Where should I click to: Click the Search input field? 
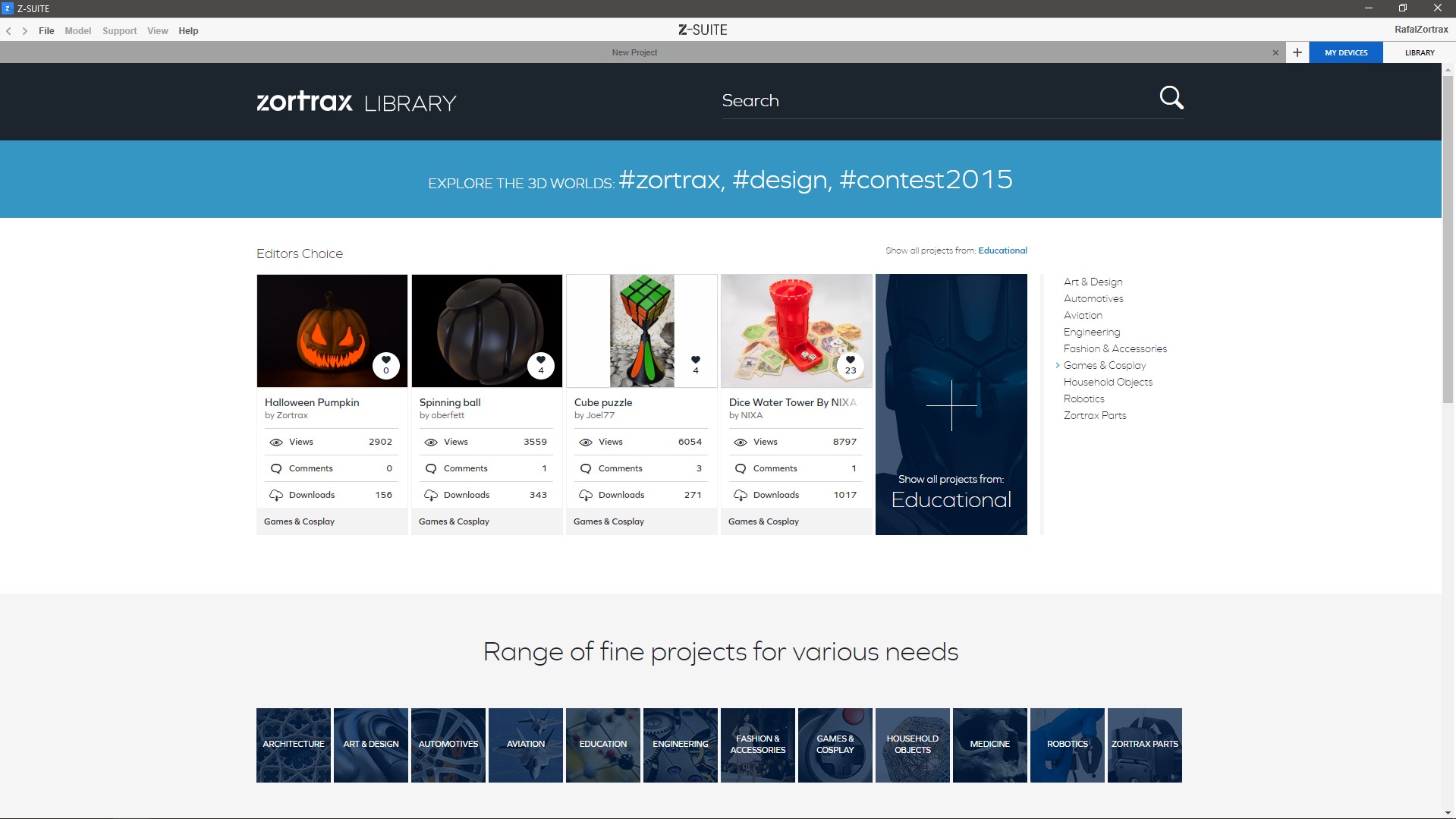[x=933, y=101]
